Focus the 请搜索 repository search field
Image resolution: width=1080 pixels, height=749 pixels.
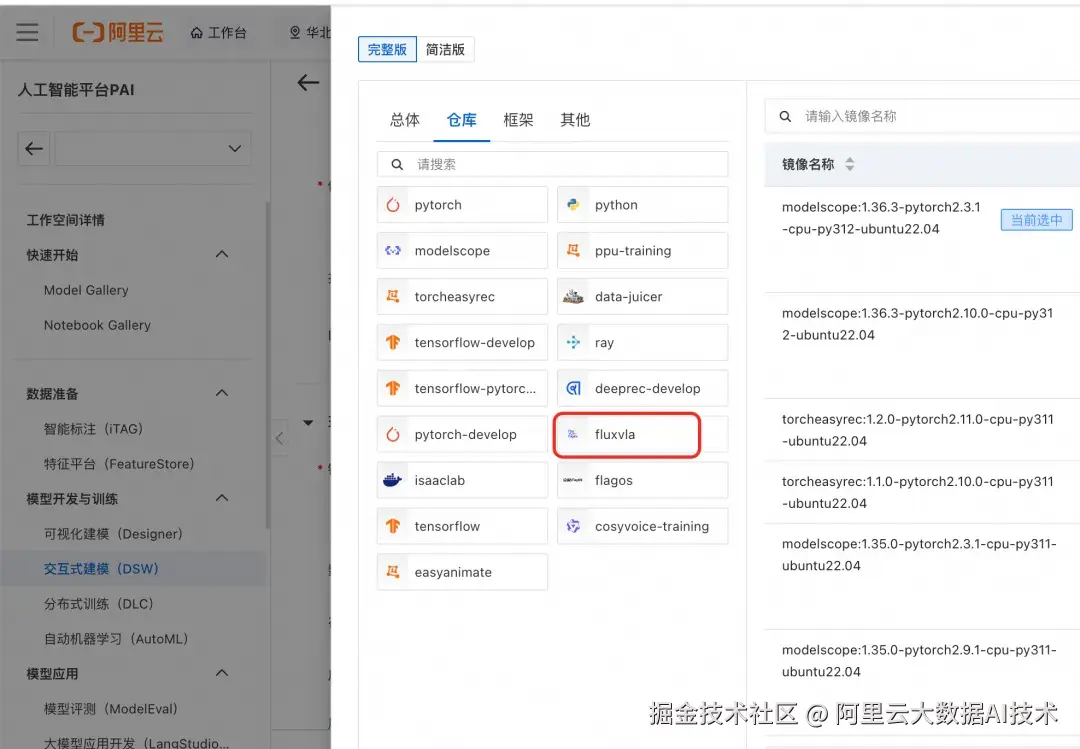pyautogui.click(x=552, y=165)
